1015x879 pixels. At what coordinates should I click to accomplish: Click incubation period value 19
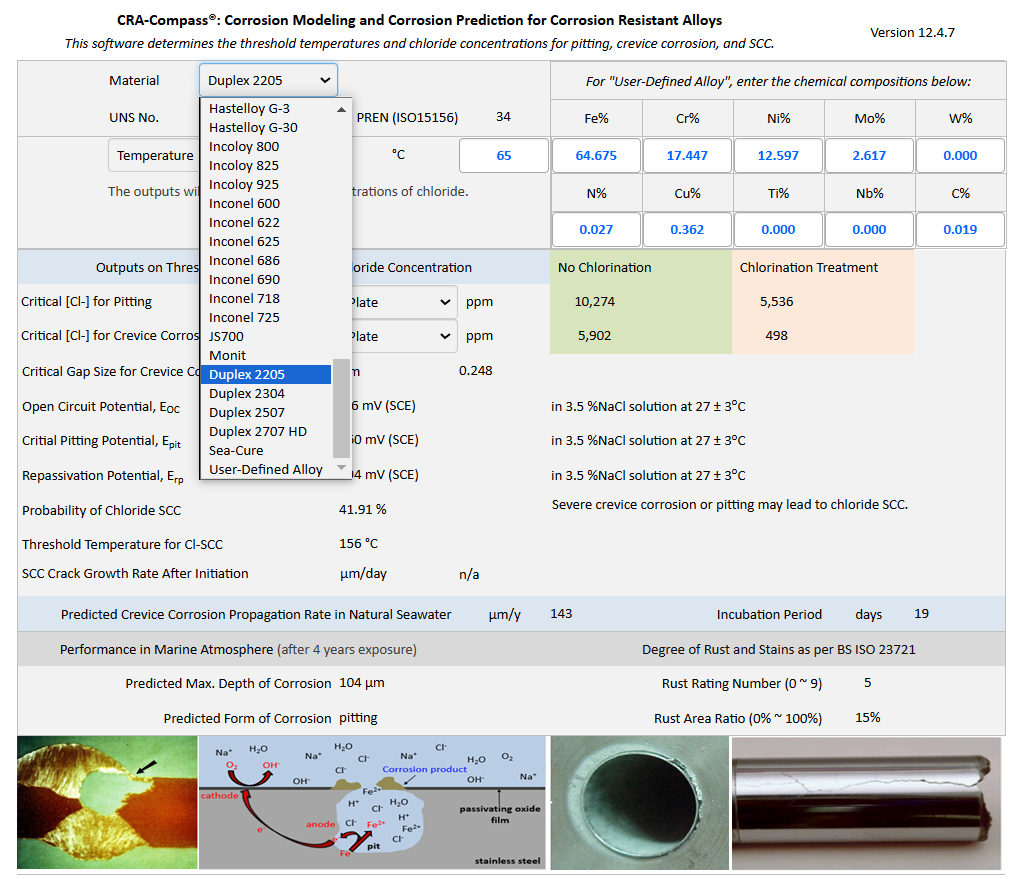pos(921,614)
